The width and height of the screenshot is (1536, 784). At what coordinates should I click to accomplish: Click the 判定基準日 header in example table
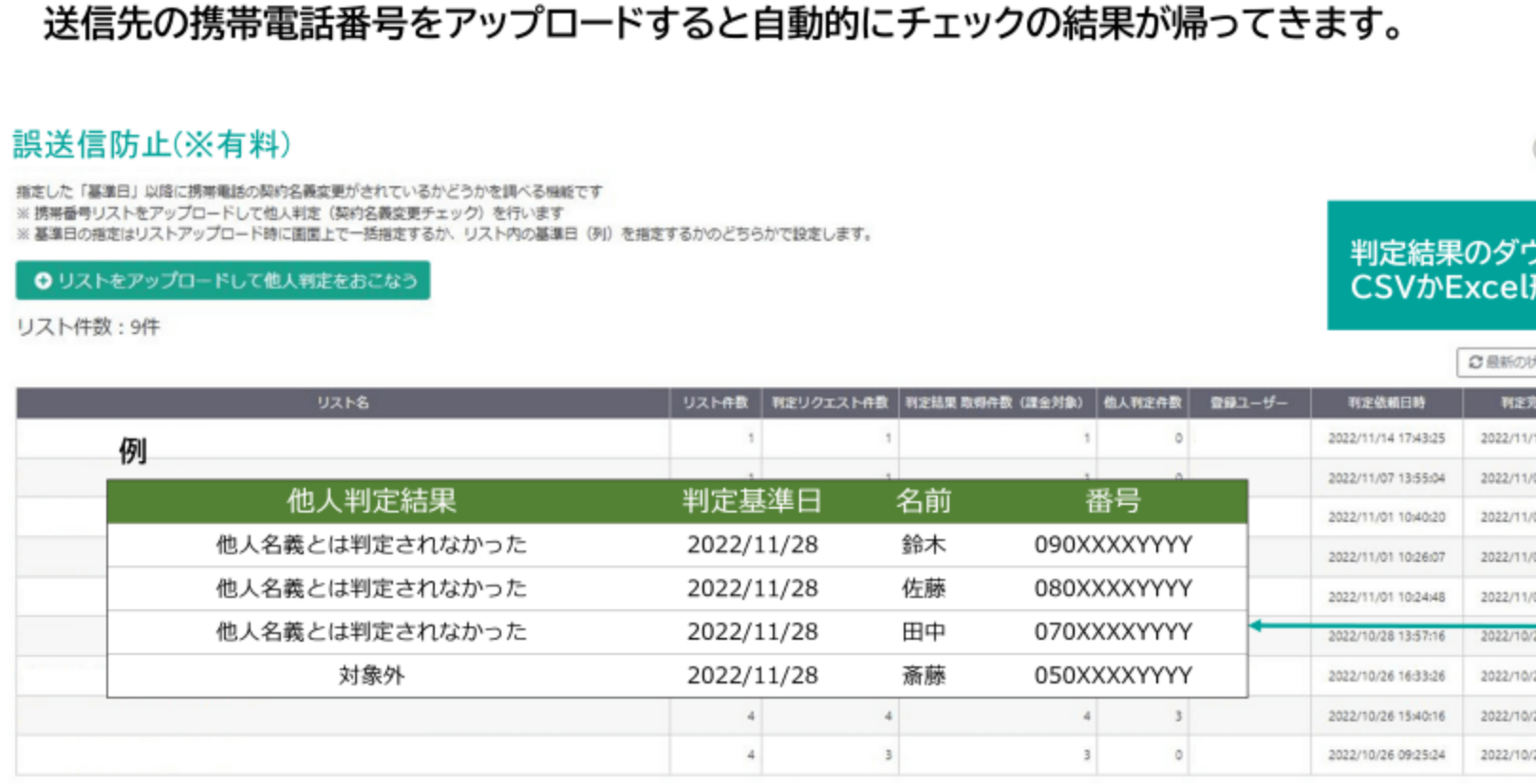pyautogui.click(x=752, y=500)
